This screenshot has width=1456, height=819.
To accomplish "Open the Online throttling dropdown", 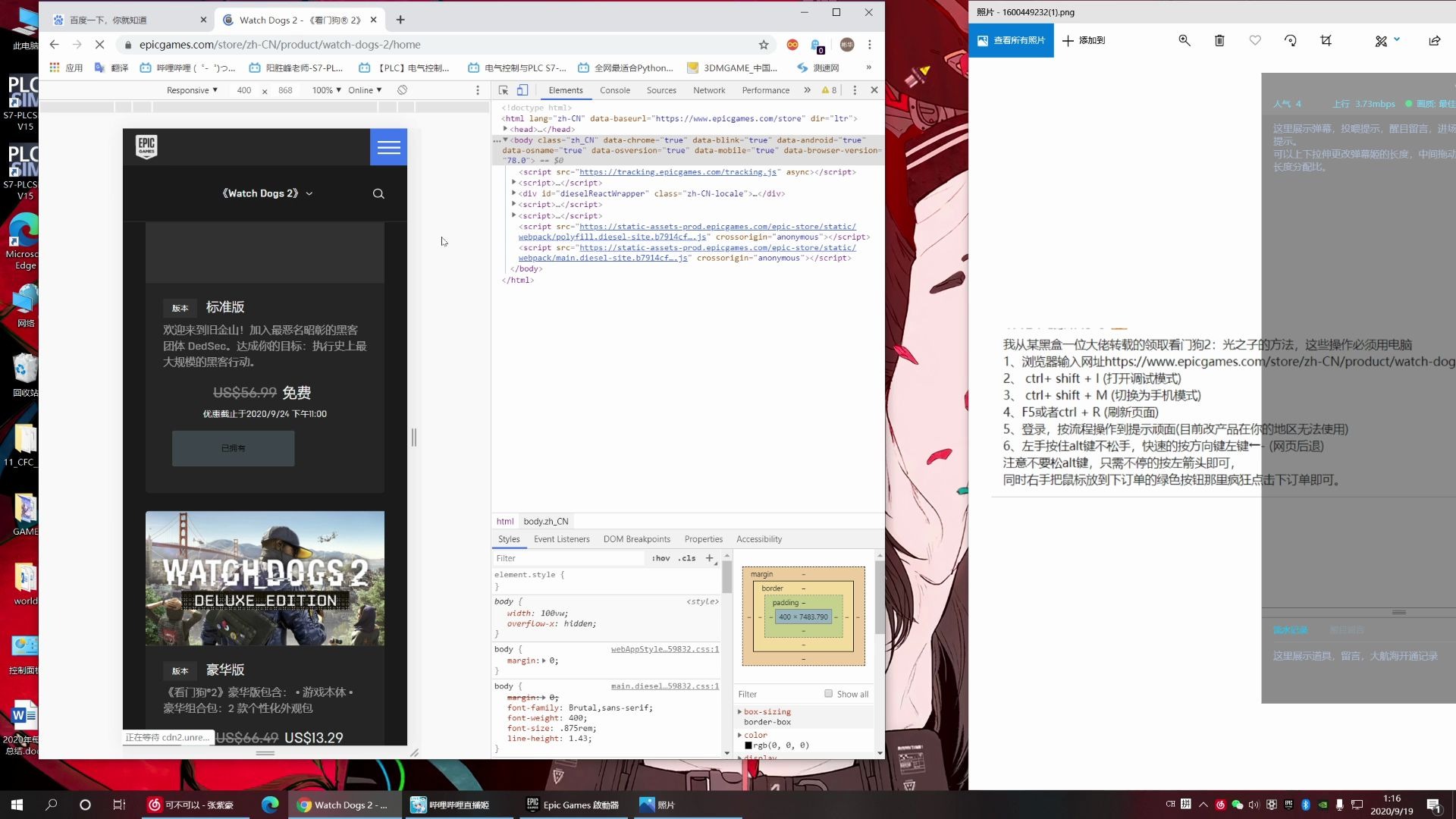I will [365, 90].
